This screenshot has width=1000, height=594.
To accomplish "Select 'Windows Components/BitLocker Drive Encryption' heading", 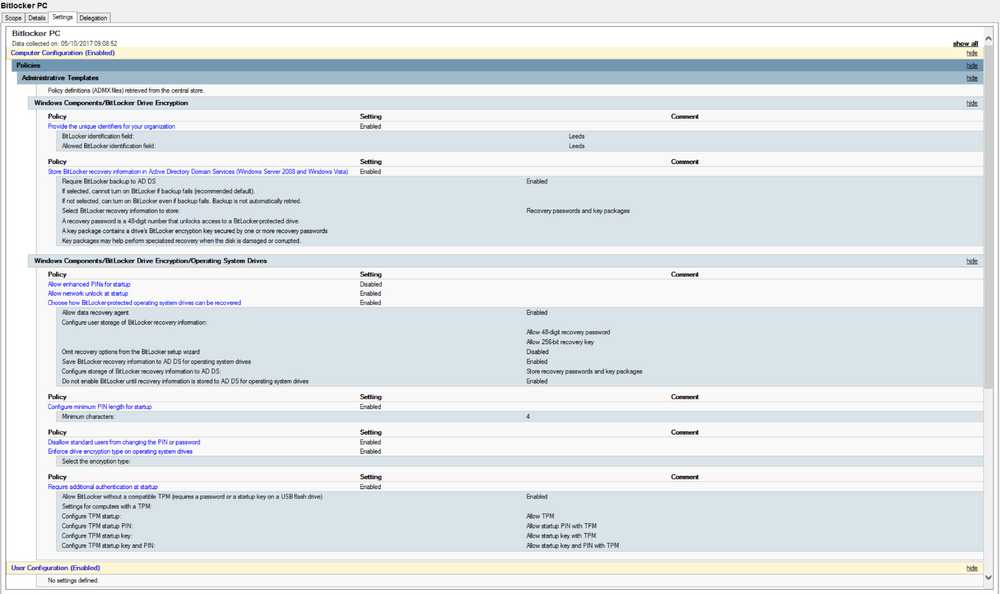I will pyautogui.click(x=111, y=103).
